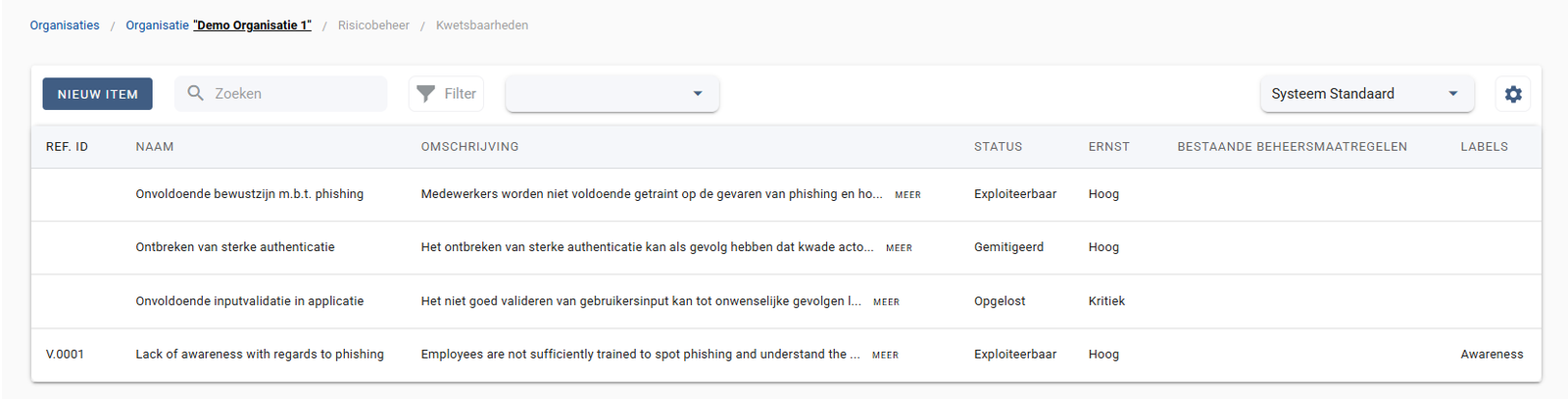This screenshot has width=1568, height=399.
Task: Expand MEER on the V.0001 row
Action: (885, 355)
